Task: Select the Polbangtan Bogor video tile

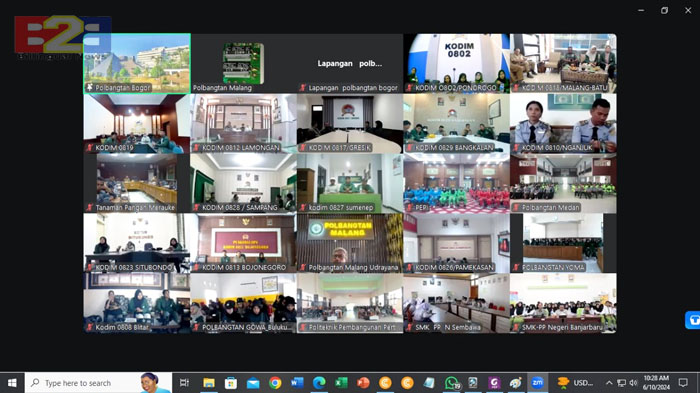Action: point(137,63)
